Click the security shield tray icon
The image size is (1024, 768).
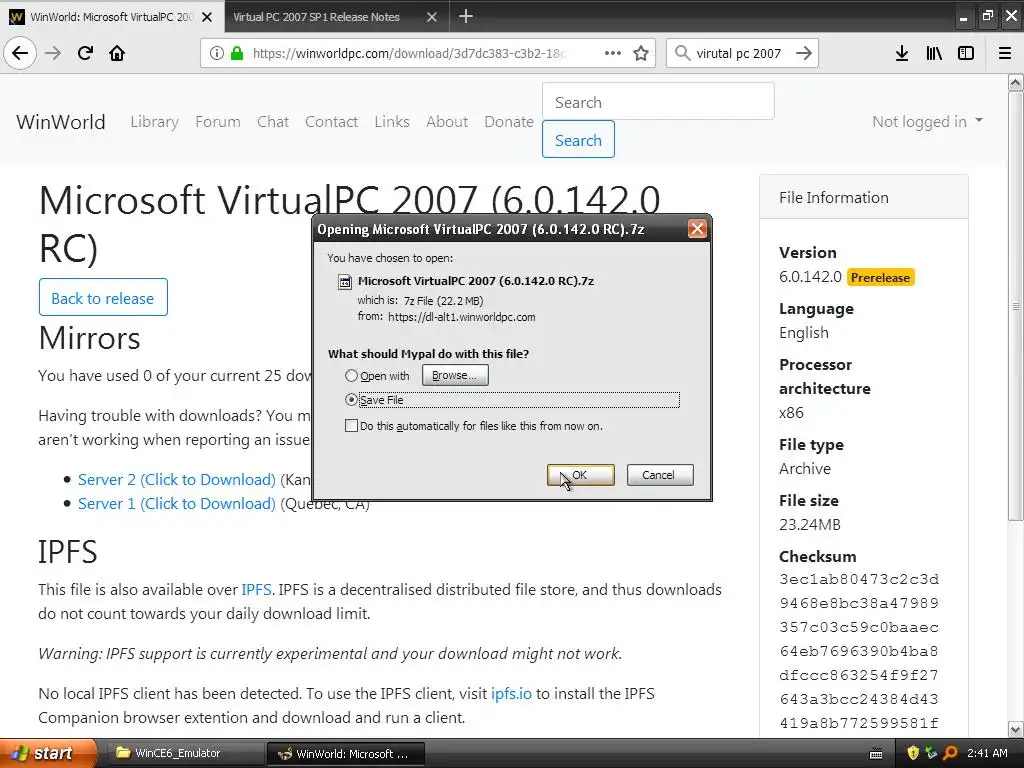[913, 753]
